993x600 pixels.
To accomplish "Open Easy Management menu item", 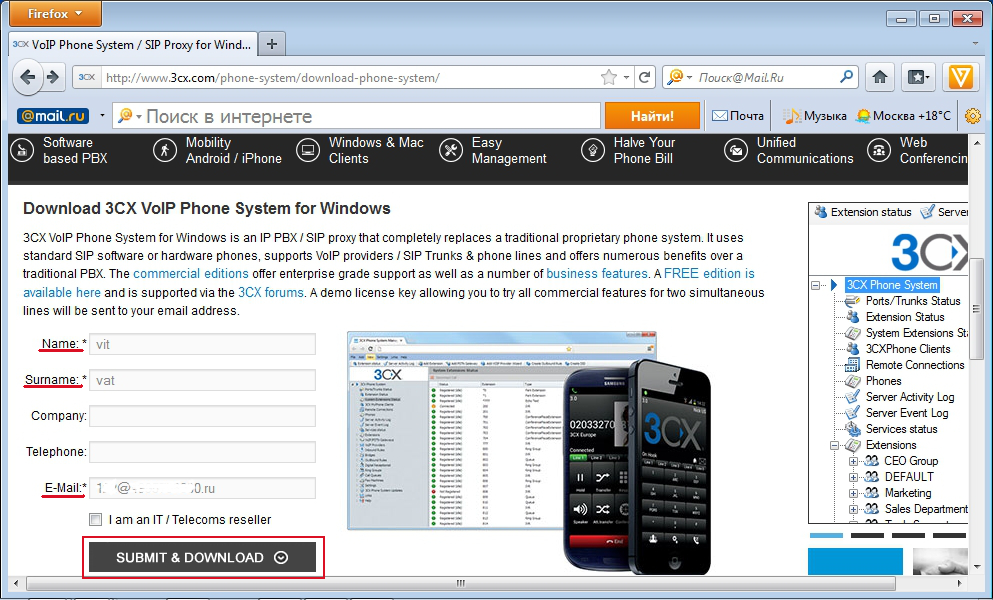I will coord(509,151).
